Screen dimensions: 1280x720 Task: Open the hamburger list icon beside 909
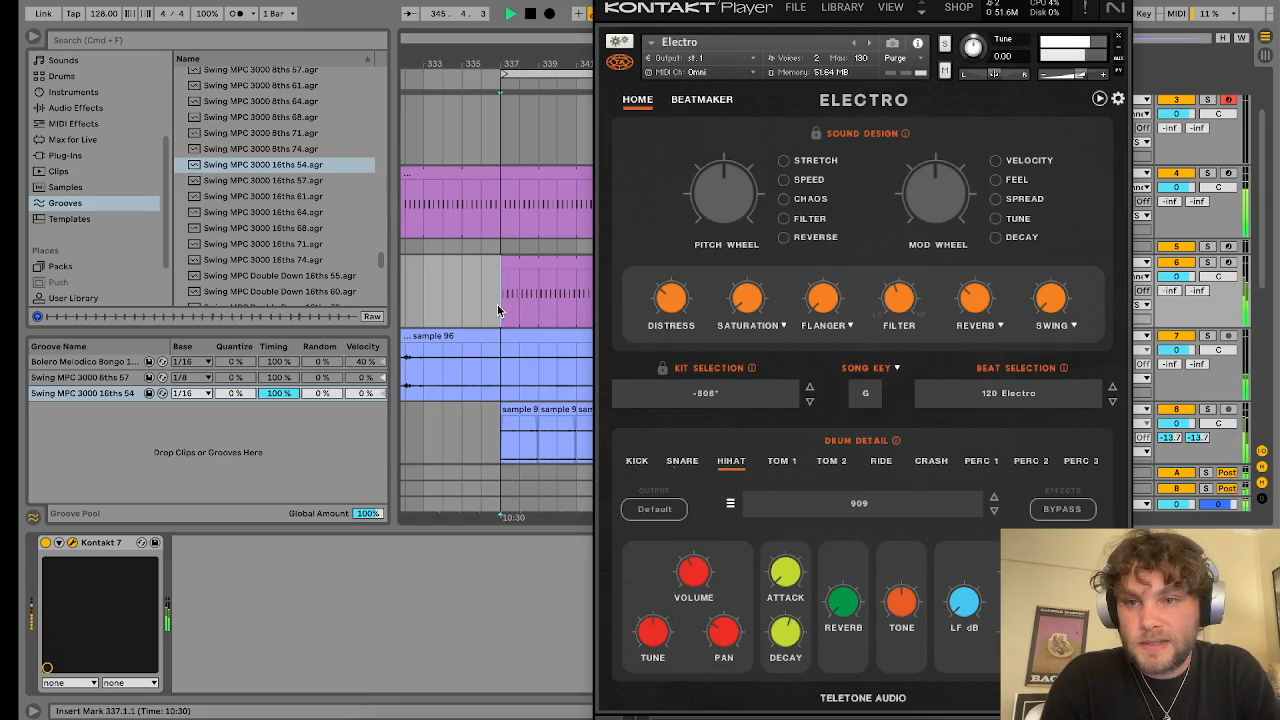point(730,503)
